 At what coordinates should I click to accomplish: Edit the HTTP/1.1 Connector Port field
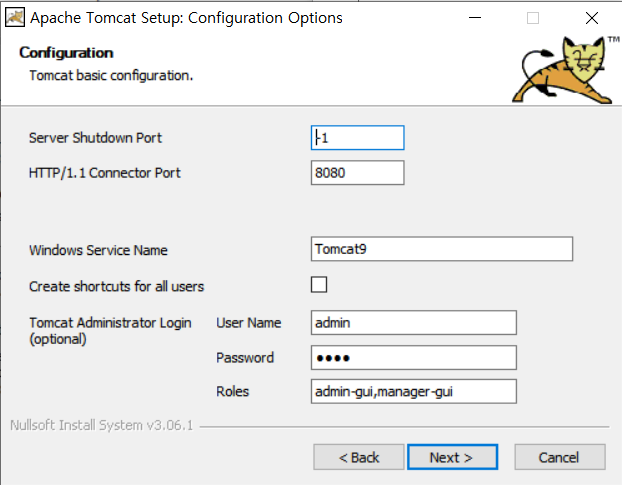[357, 173]
